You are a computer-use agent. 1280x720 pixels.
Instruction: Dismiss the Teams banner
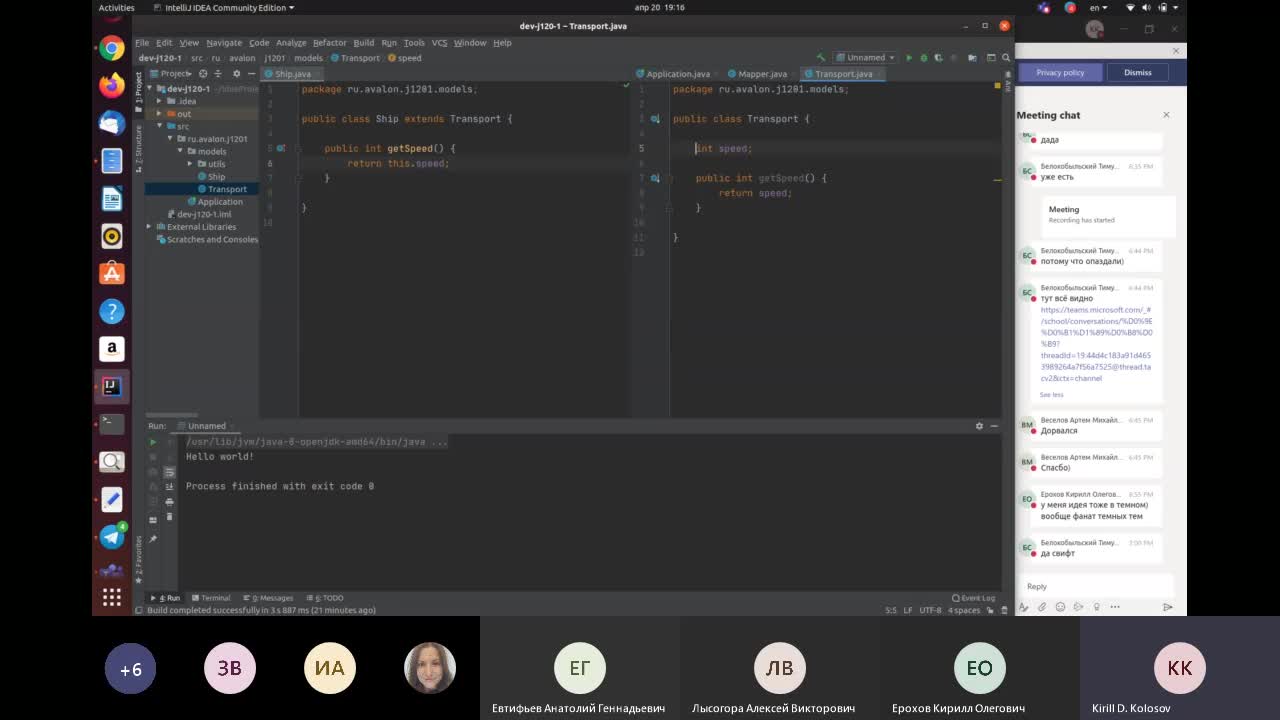pyautogui.click(x=1137, y=73)
